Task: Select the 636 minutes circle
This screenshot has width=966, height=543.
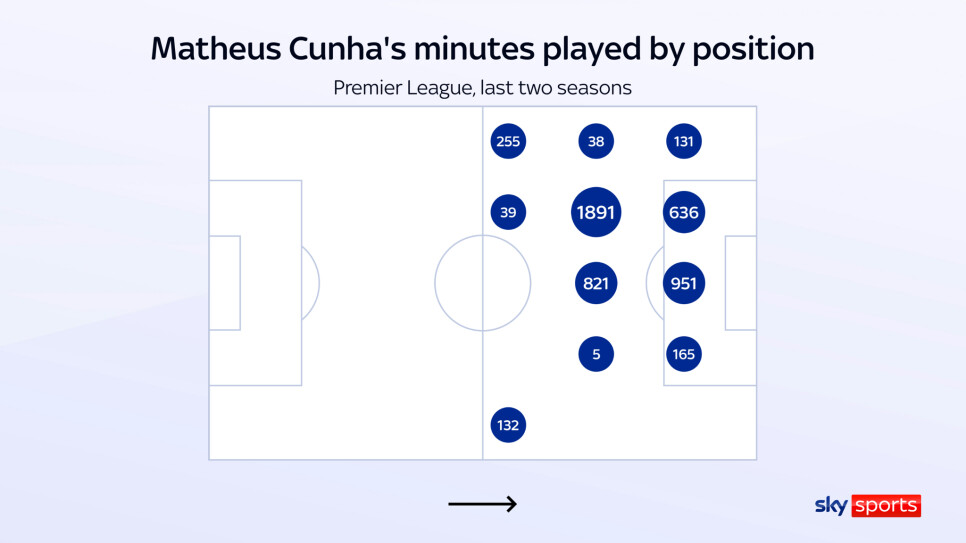Action: pos(684,212)
